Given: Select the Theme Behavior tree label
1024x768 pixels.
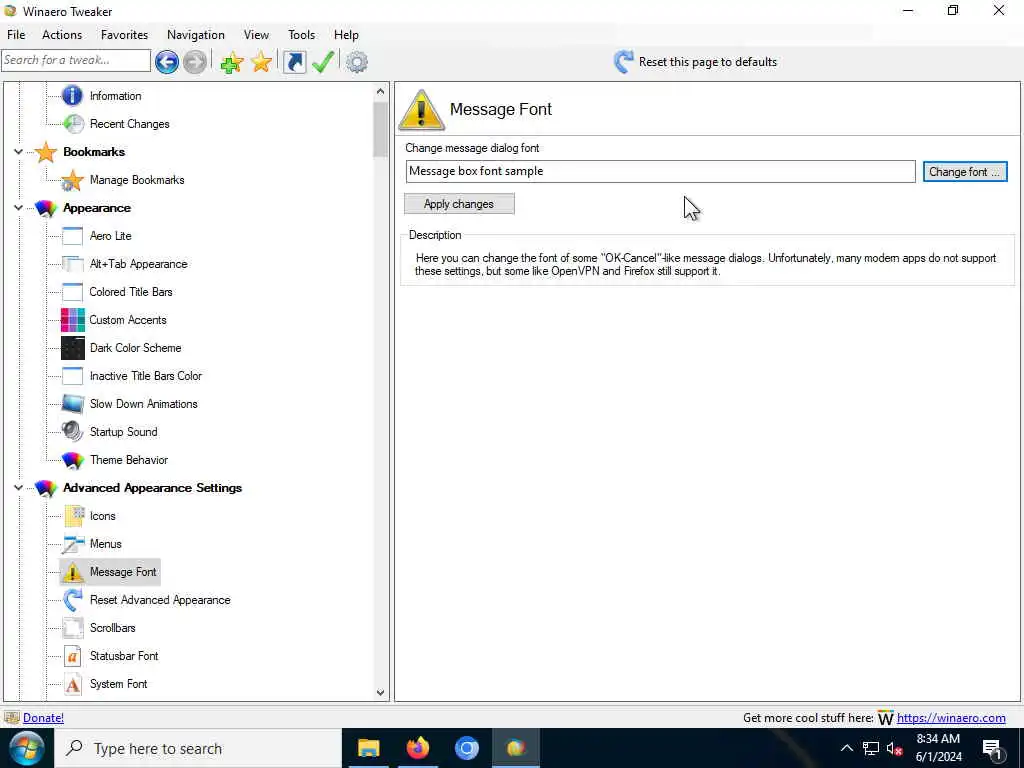Looking at the screenshot, I should [x=129, y=460].
